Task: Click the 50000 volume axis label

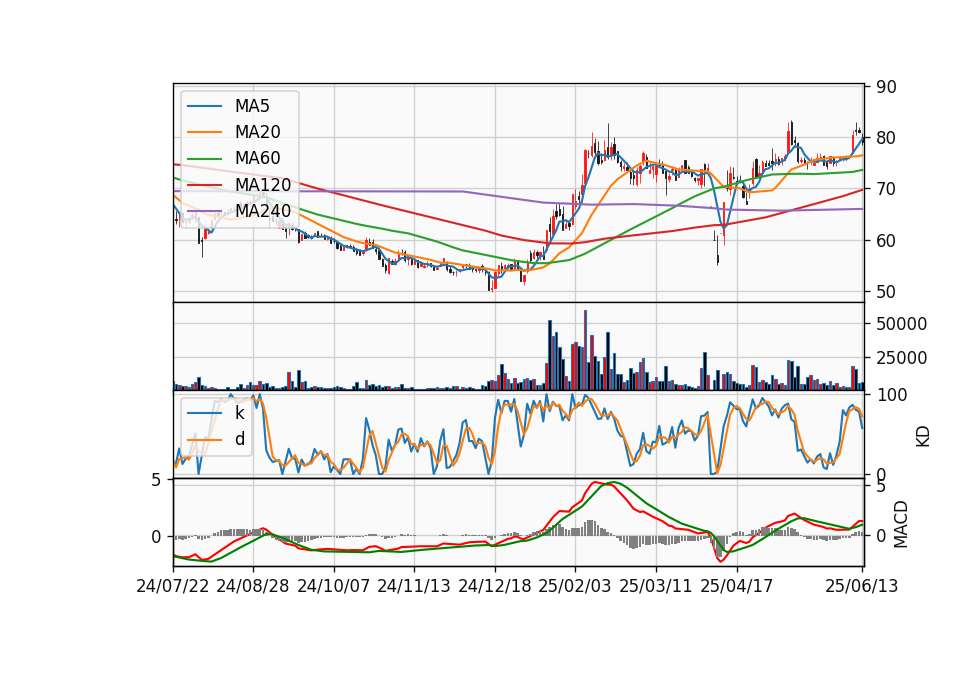Action: click(901, 324)
